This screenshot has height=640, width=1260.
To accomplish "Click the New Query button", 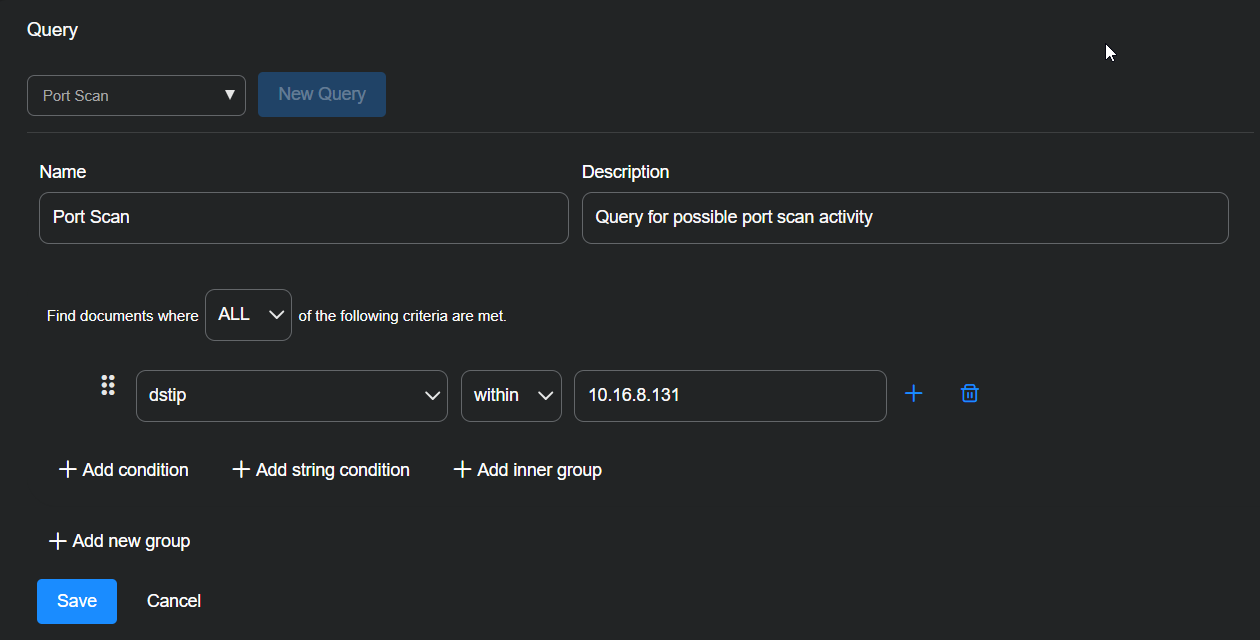I will click(x=322, y=94).
